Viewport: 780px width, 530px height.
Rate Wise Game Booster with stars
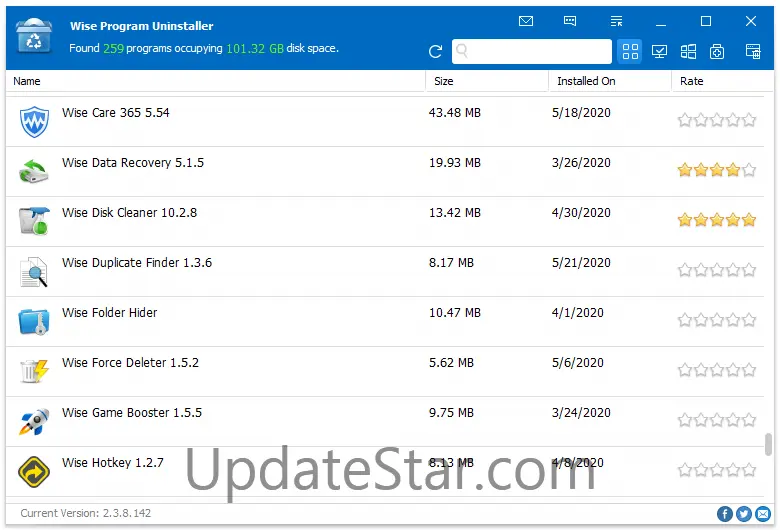click(717, 420)
